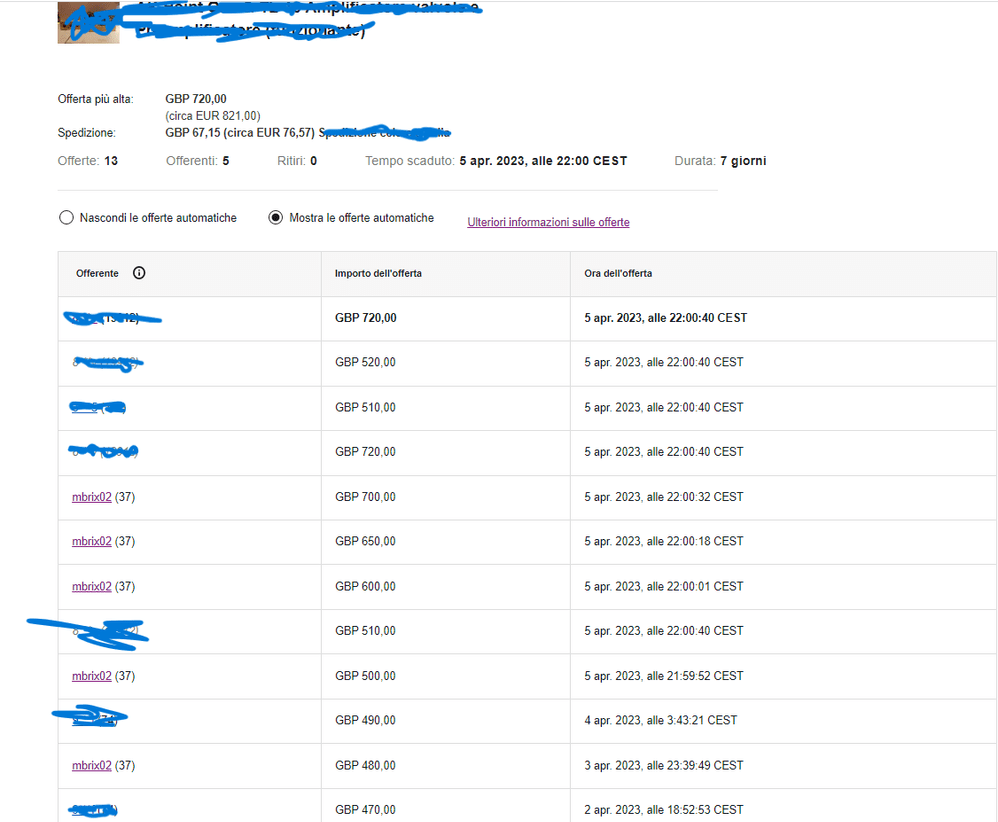998x822 pixels.
Task: Click the 'GBP 470,00' bid amount
Action: pos(365,810)
